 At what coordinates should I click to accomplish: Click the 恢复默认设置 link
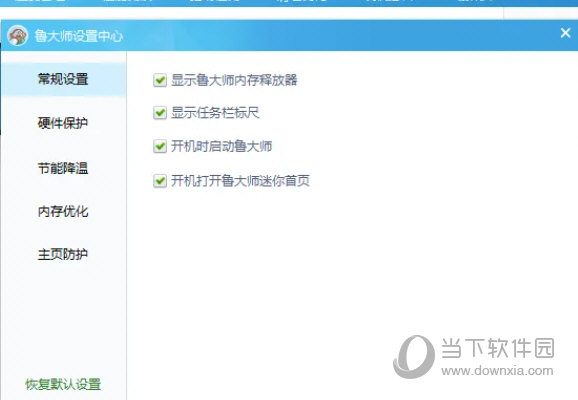(x=63, y=384)
